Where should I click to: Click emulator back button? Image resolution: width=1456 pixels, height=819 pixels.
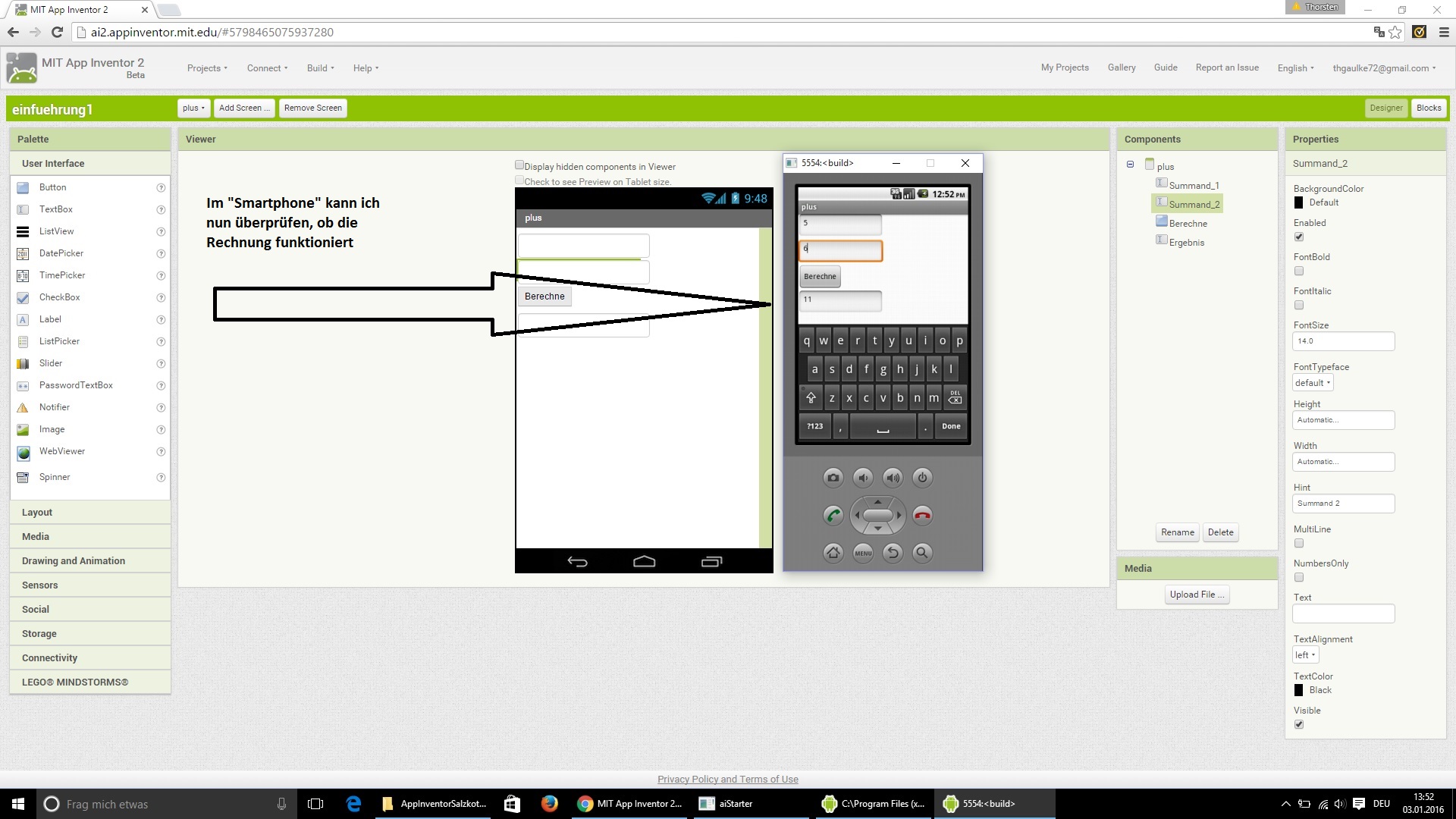[x=893, y=553]
